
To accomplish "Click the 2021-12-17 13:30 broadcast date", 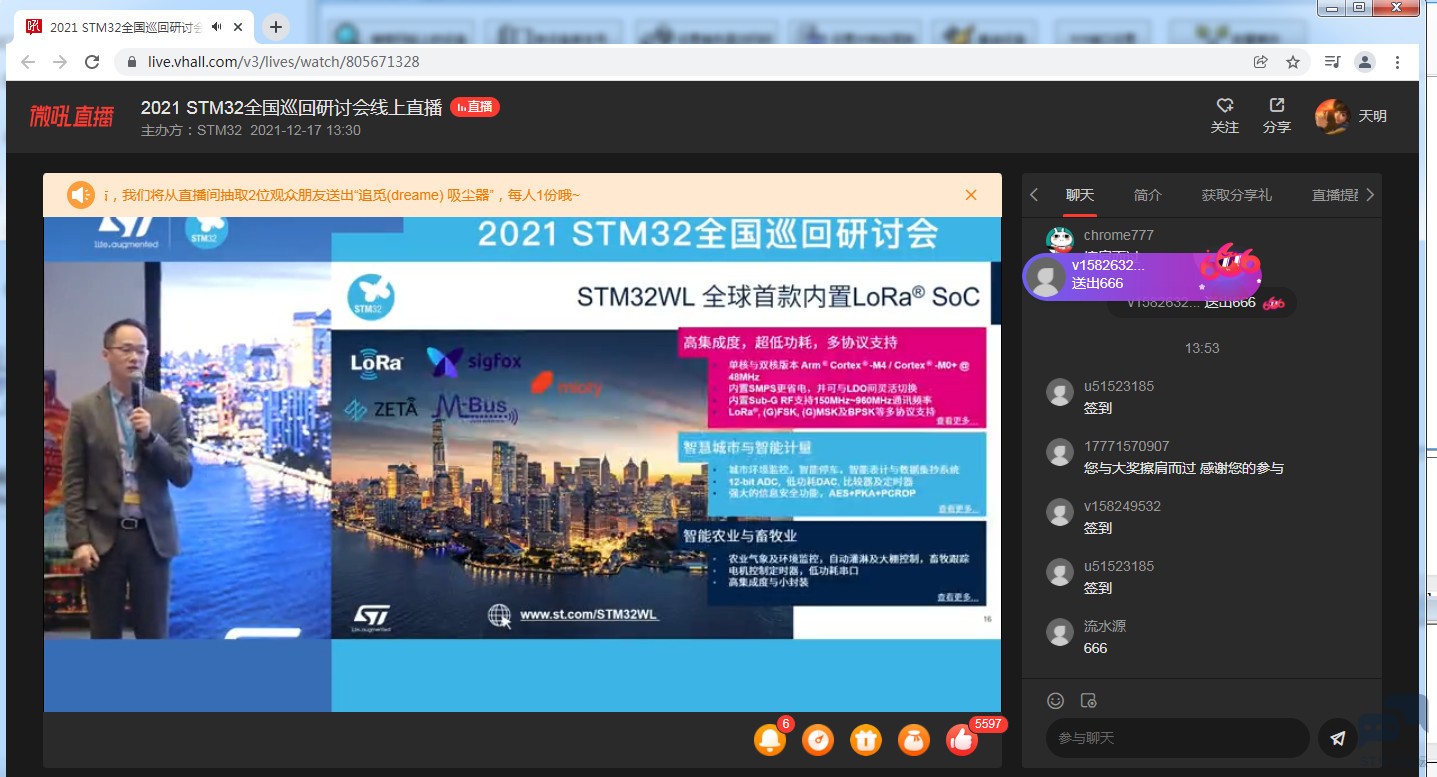I will pos(305,130).
